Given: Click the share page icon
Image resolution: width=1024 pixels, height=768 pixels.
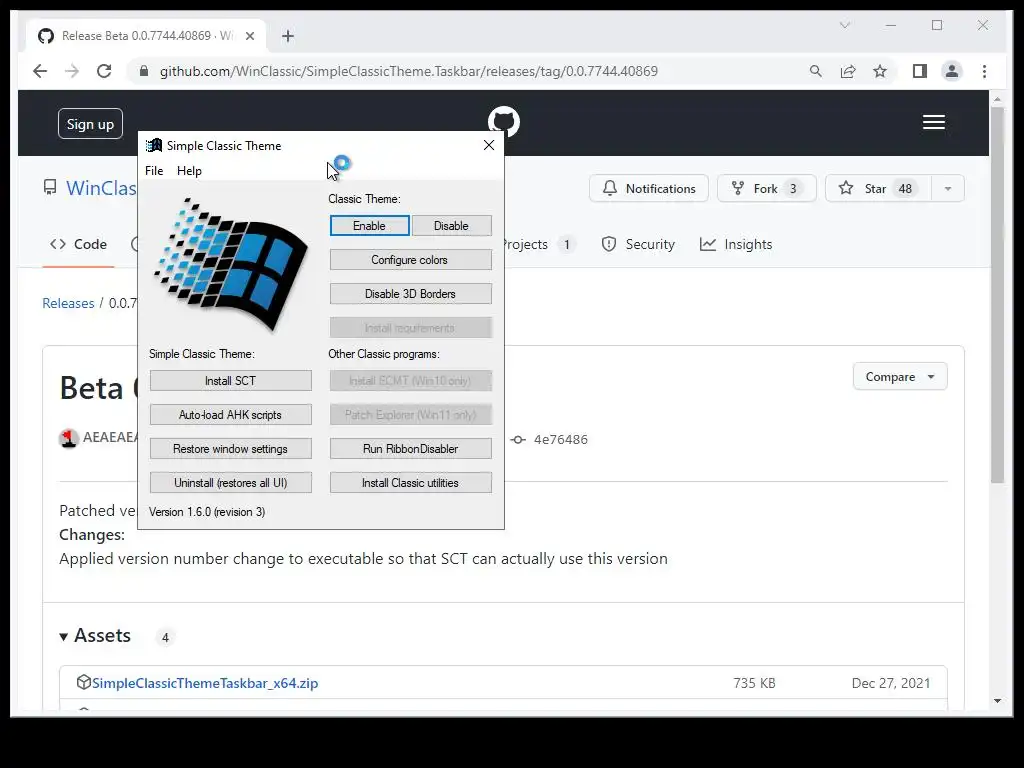Looking at the screenshot, I should coord(848,71).
